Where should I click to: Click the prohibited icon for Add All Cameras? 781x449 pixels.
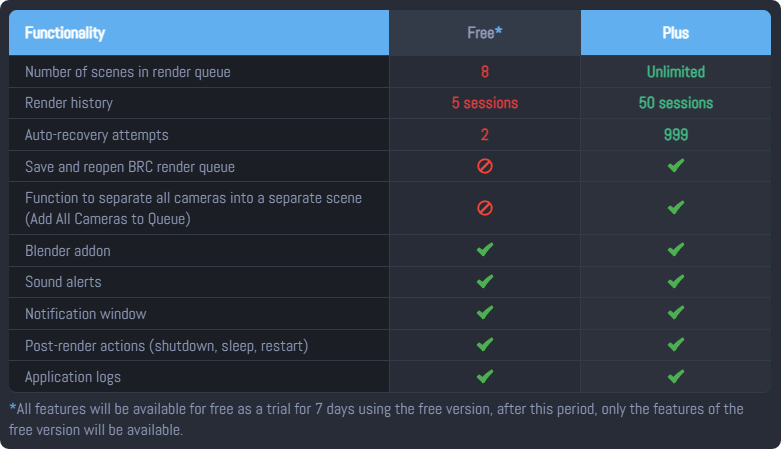point(485,208)
